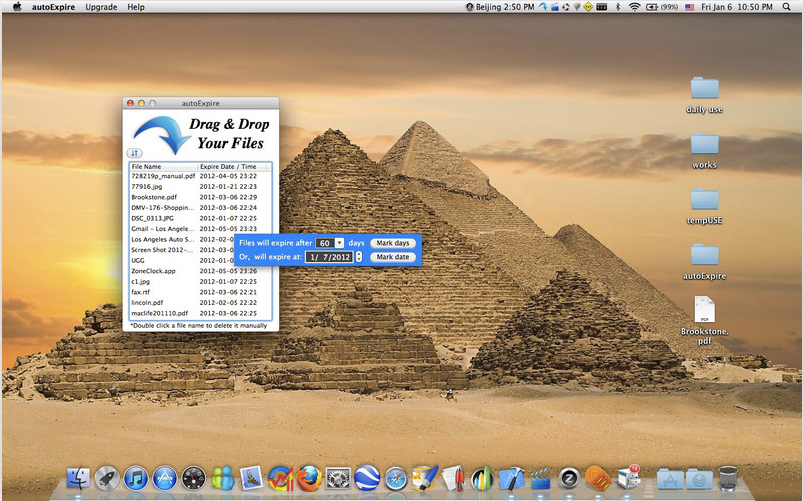Viewport: 803px width, 501px height.
Task: Click the date stepper arrows next to 1/7/2012
Action: tap(359, 257)
